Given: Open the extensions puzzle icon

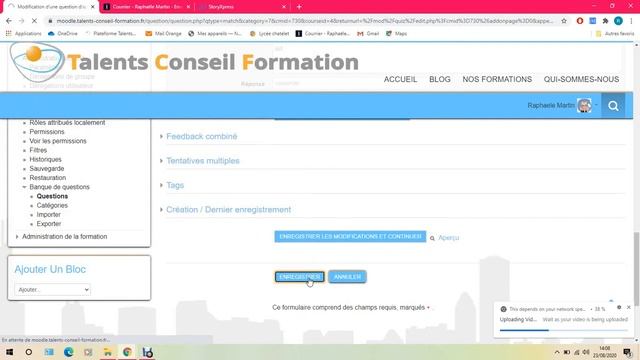Looking at the screenshot, I should (605, 21).
